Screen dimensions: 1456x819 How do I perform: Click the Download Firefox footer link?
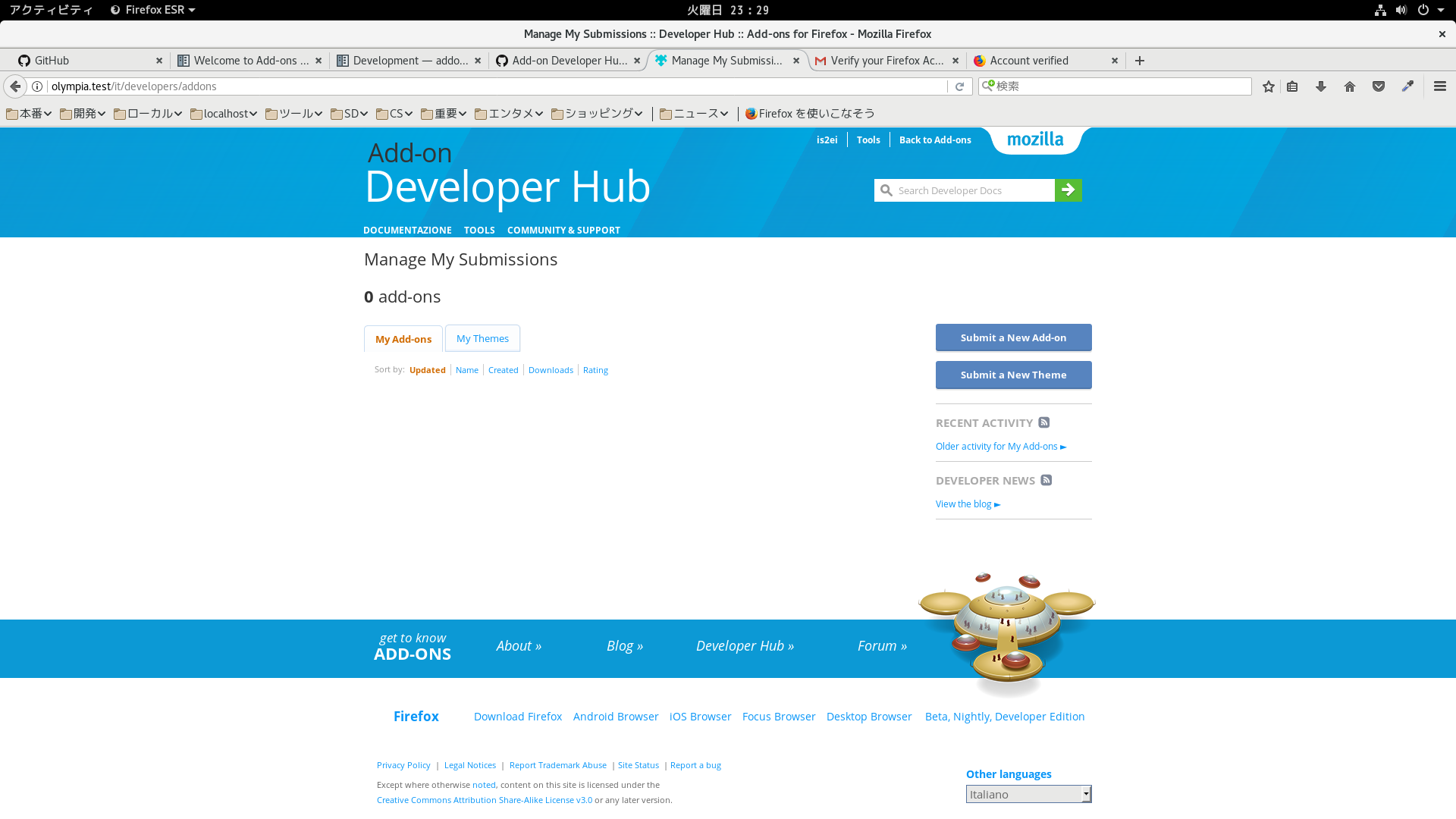pyautogui.click(x=518, y=717)
